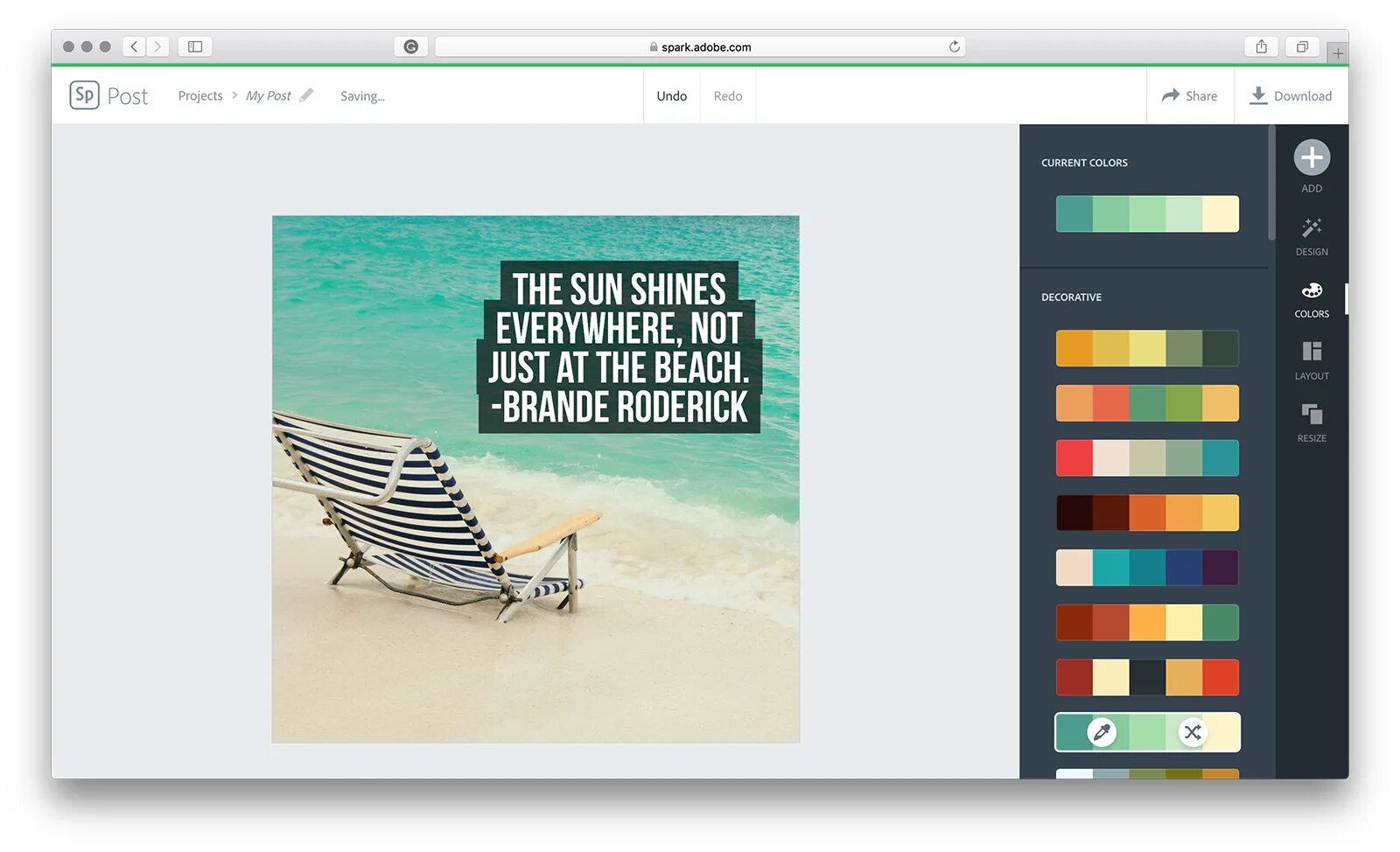Click the Safari back button
Image resolution: width=1400 pixels, height=852 pixels.
(134, 46)
